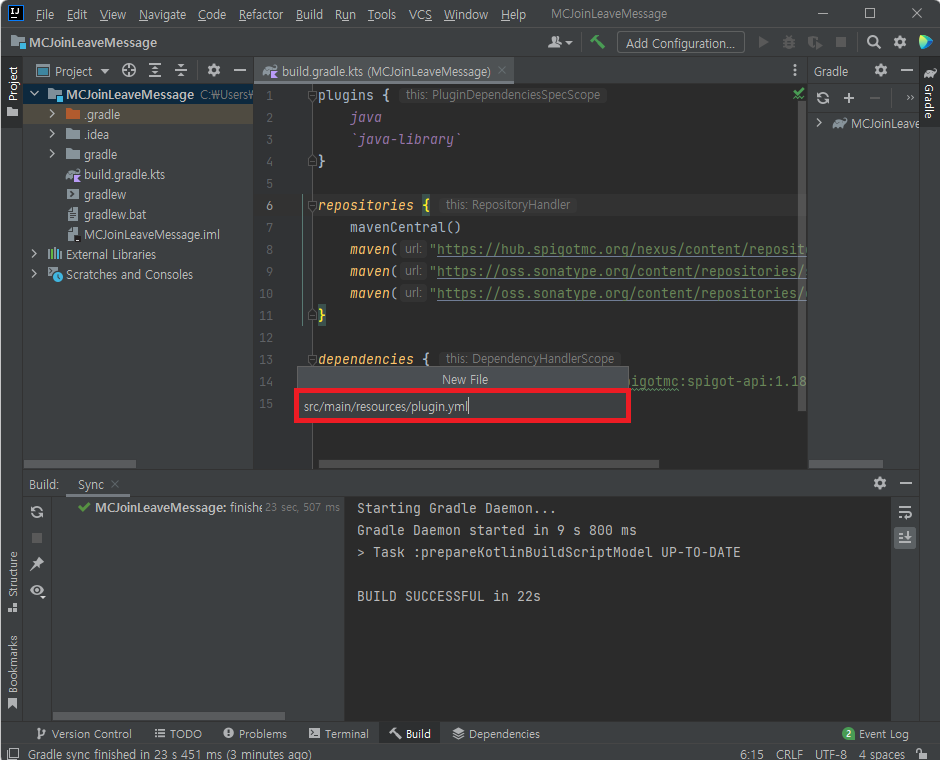
Task: Rerun sync icon in Build panel
Action: point(37,512)
